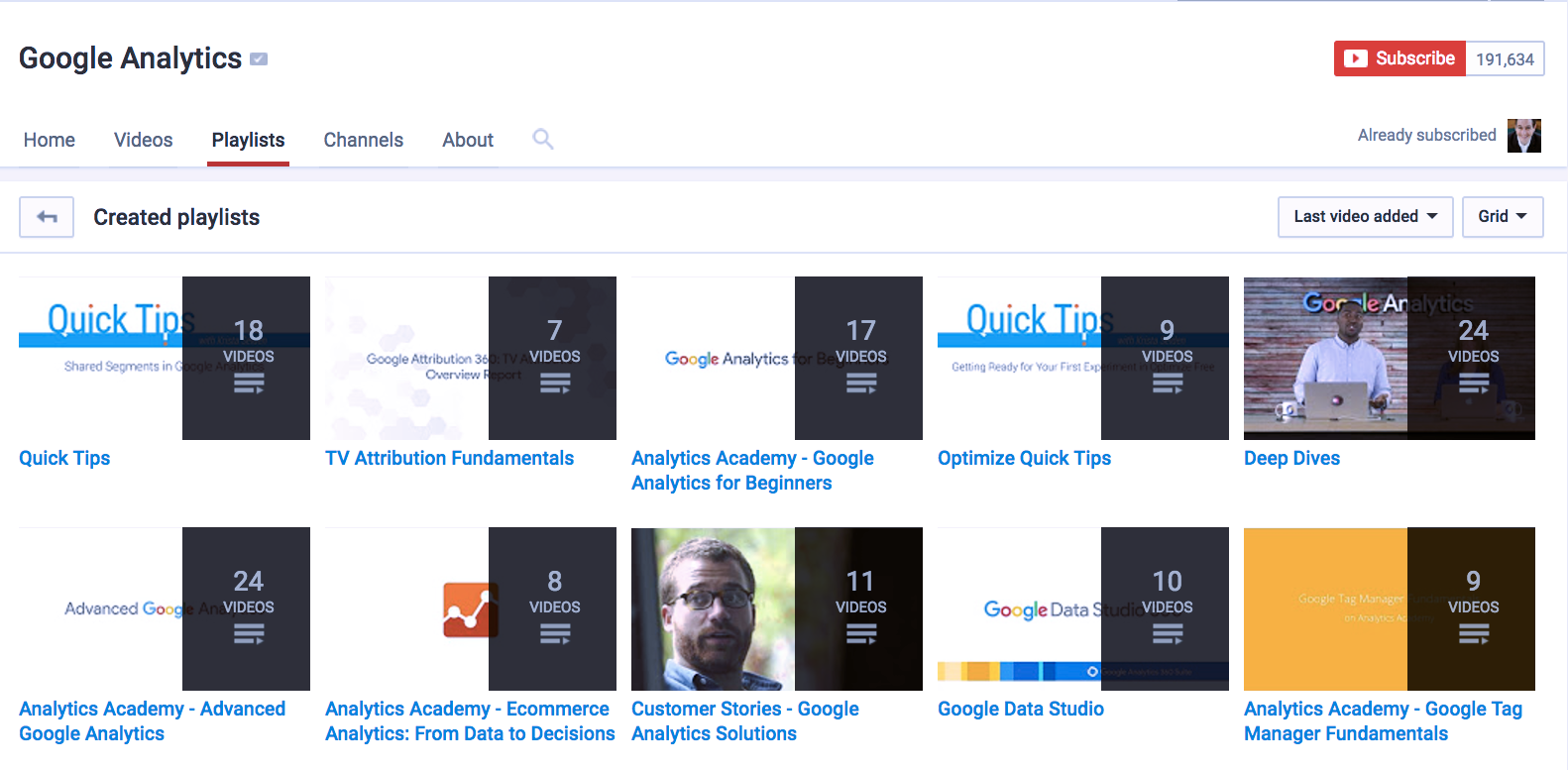Image resolution: width=1568 pixels, height=770 pixels.
Task: Open the About tab
Action: [x=468, y=140]
